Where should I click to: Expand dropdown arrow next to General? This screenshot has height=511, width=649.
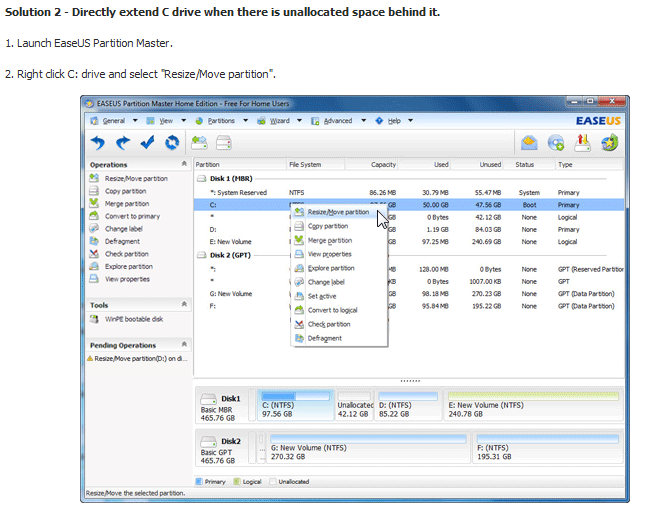[x=135, y=121]
